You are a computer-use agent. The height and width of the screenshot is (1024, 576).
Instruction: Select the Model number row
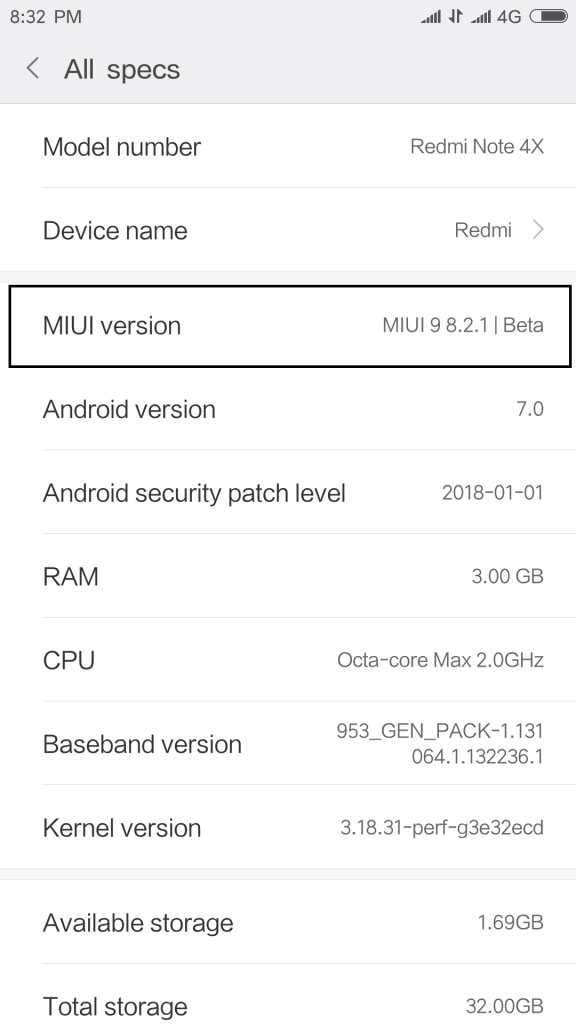click(x=288, y=146)
